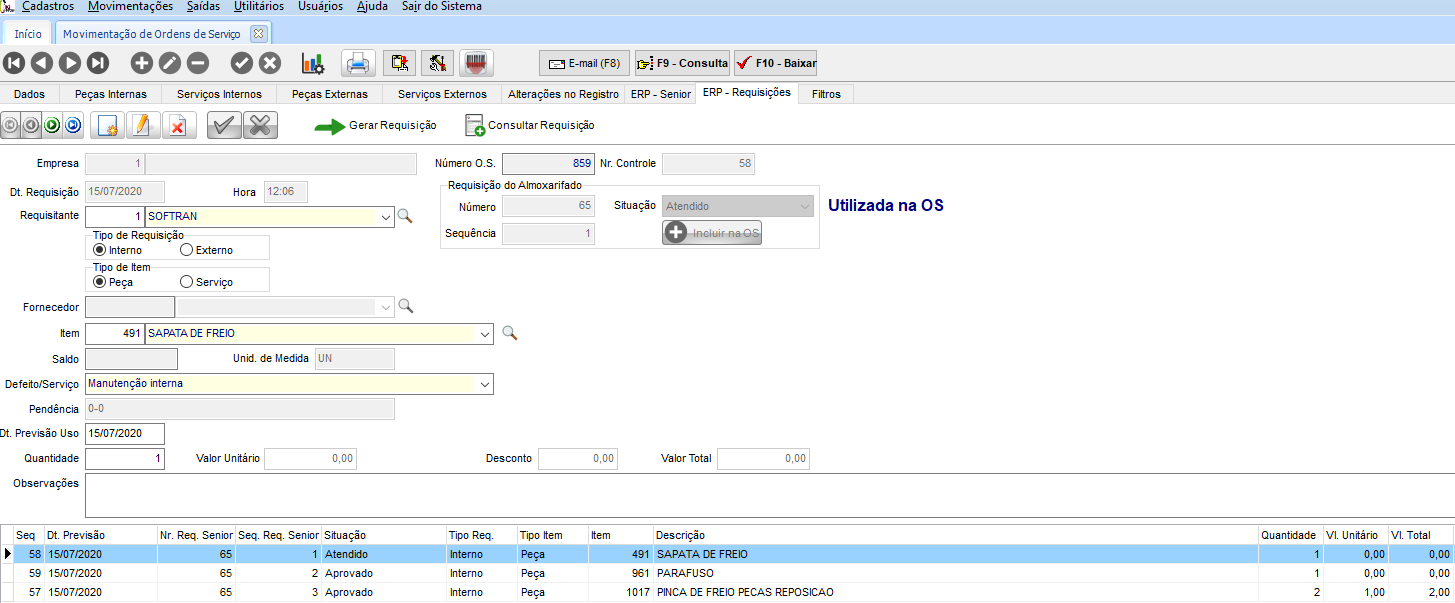Go to previous record in main toolbar

point(42,63)
